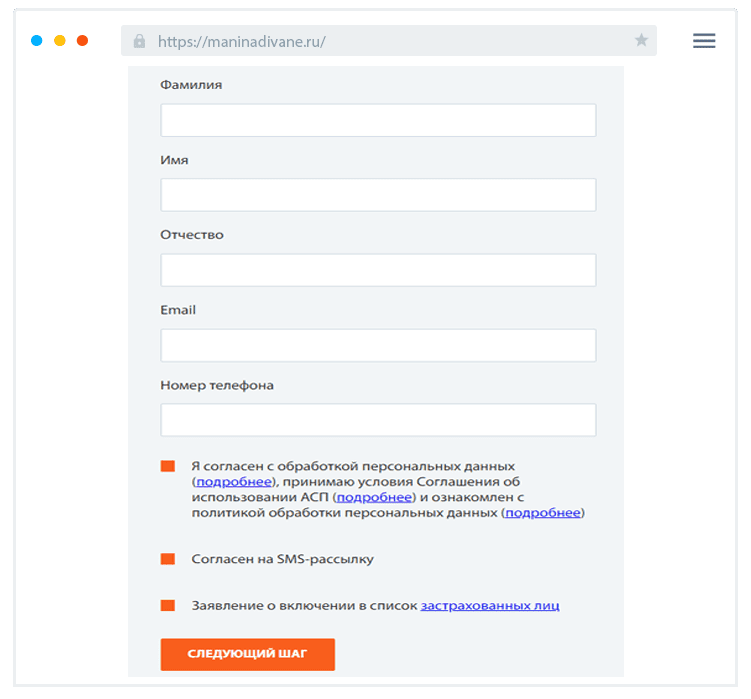The height and width of the screenshot is (699, 751).
Task: Uncheck the Заявление о включении checkbox
Action: tap(168, 605)
